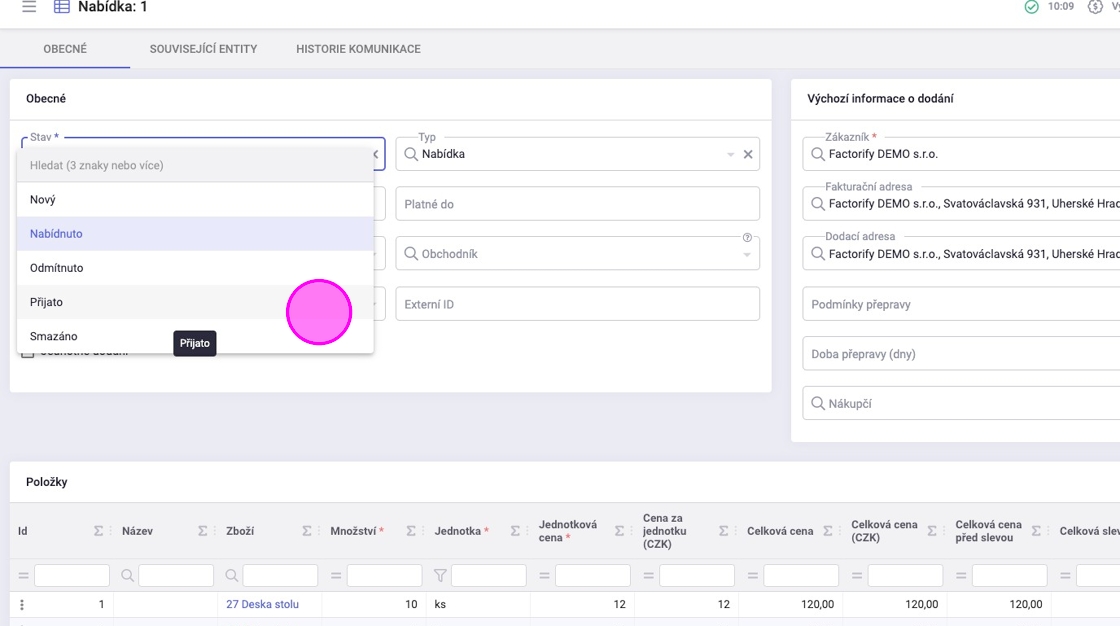This screenshot has height=626, width=1120.
Task: Click sum icon in Celková cena column
Action: click(x=828, y=531)
